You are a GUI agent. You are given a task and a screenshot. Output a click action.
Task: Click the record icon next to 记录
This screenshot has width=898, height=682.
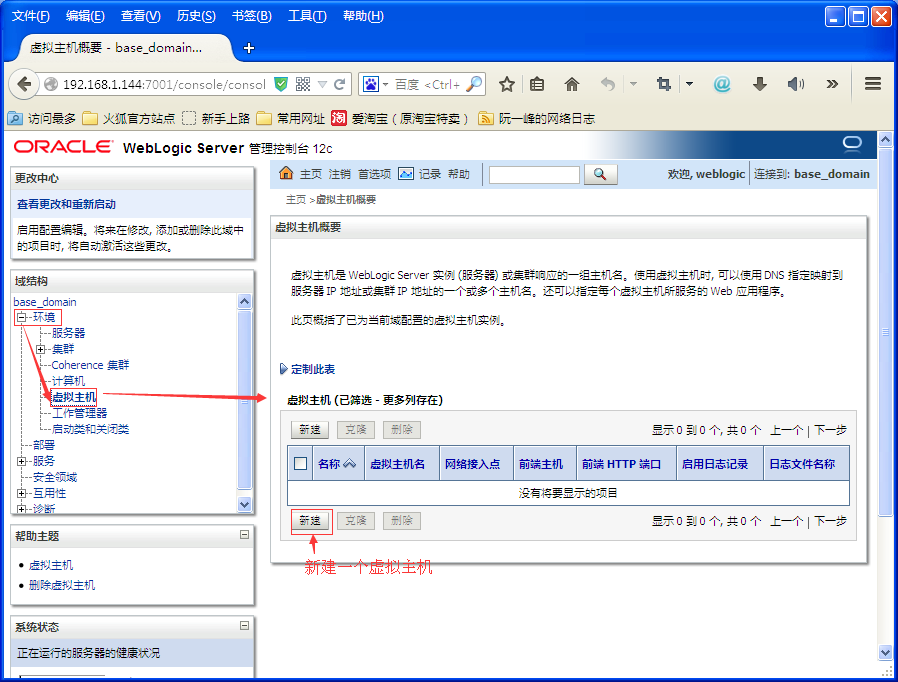coord(405,174)
